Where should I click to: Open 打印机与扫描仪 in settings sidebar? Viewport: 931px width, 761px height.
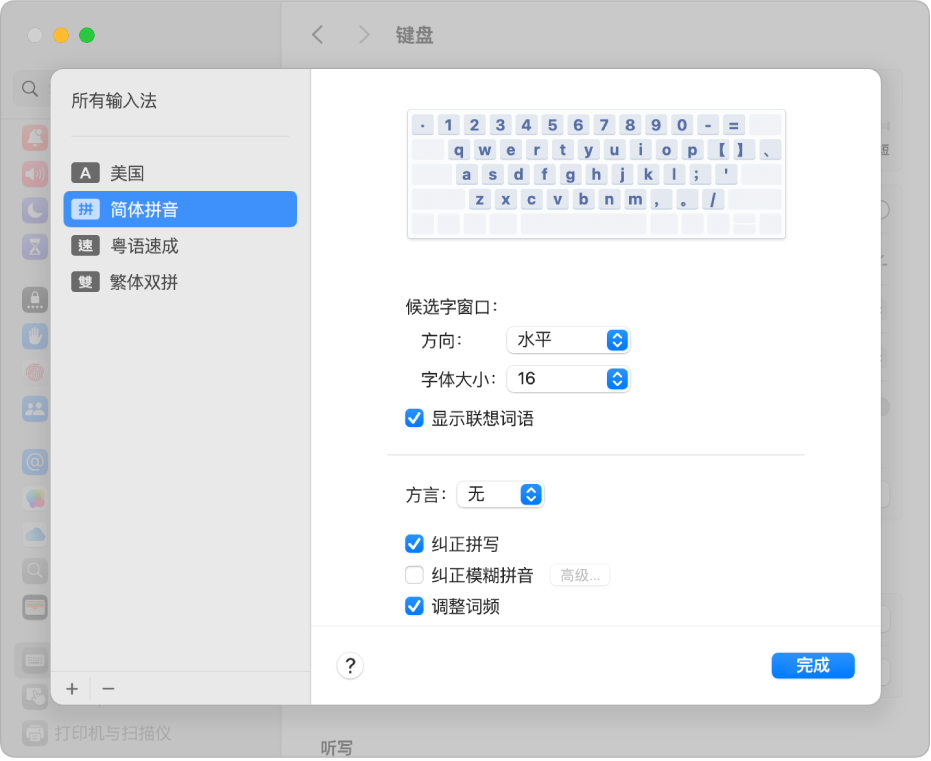tap(97, 733)
